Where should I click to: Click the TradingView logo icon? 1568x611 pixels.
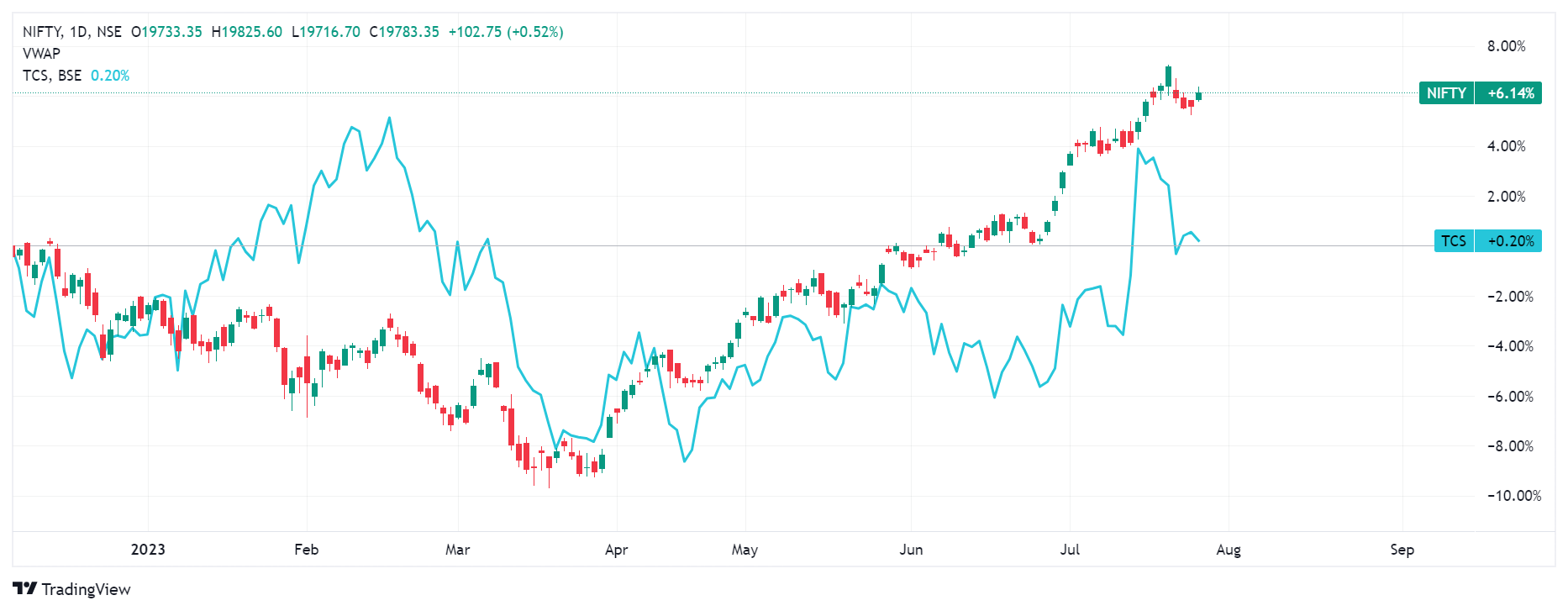pos(24,588)
